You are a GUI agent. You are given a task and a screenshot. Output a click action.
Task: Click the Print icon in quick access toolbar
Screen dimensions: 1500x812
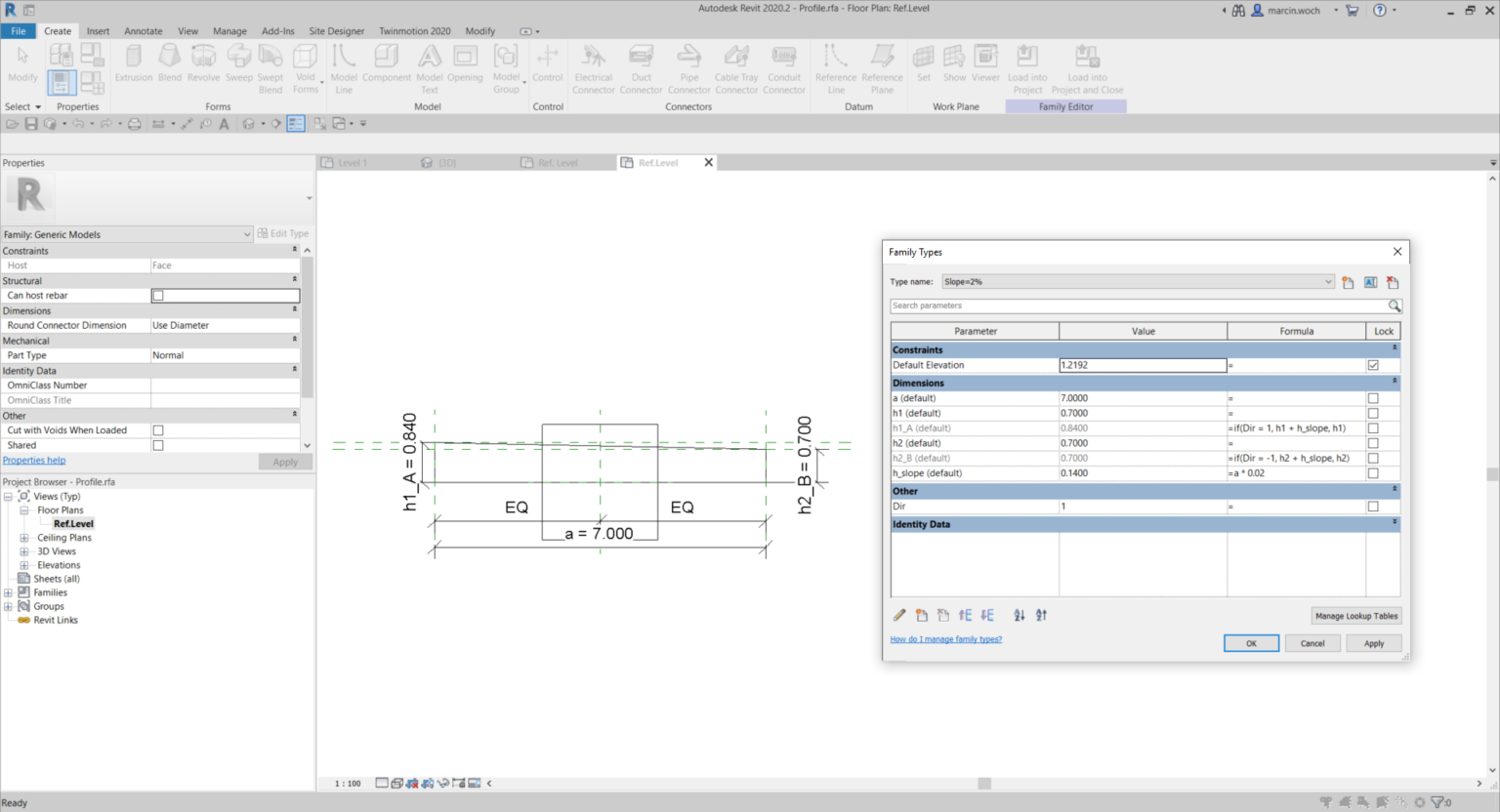[x=134, y=124]
